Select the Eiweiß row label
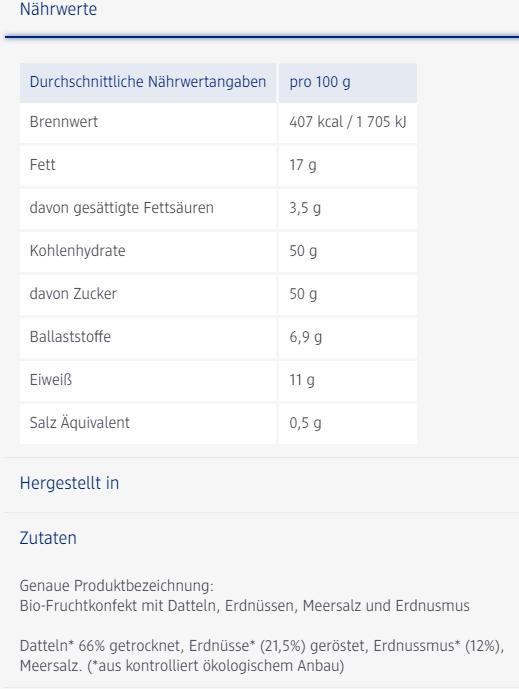 pos(51,380)
